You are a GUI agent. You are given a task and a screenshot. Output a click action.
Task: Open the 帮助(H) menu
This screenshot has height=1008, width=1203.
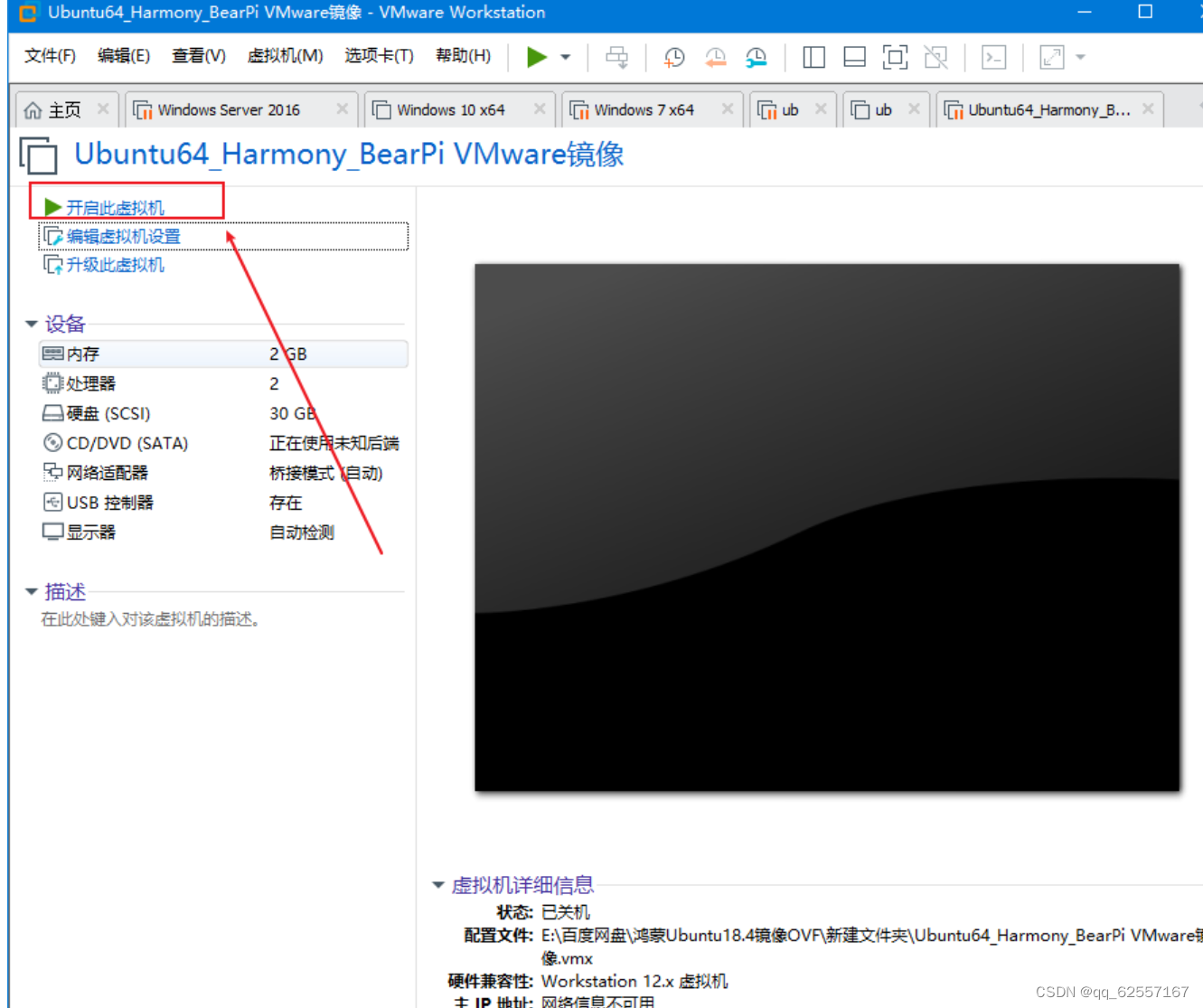point(463,56)
